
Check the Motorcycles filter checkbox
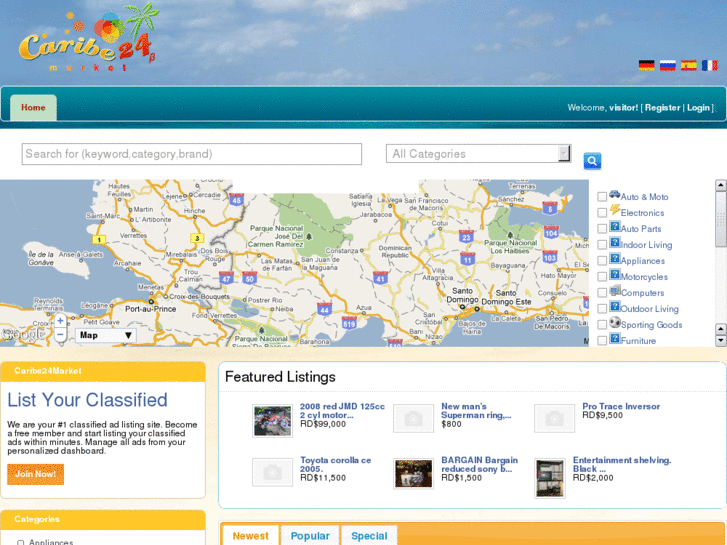(602, 277)
